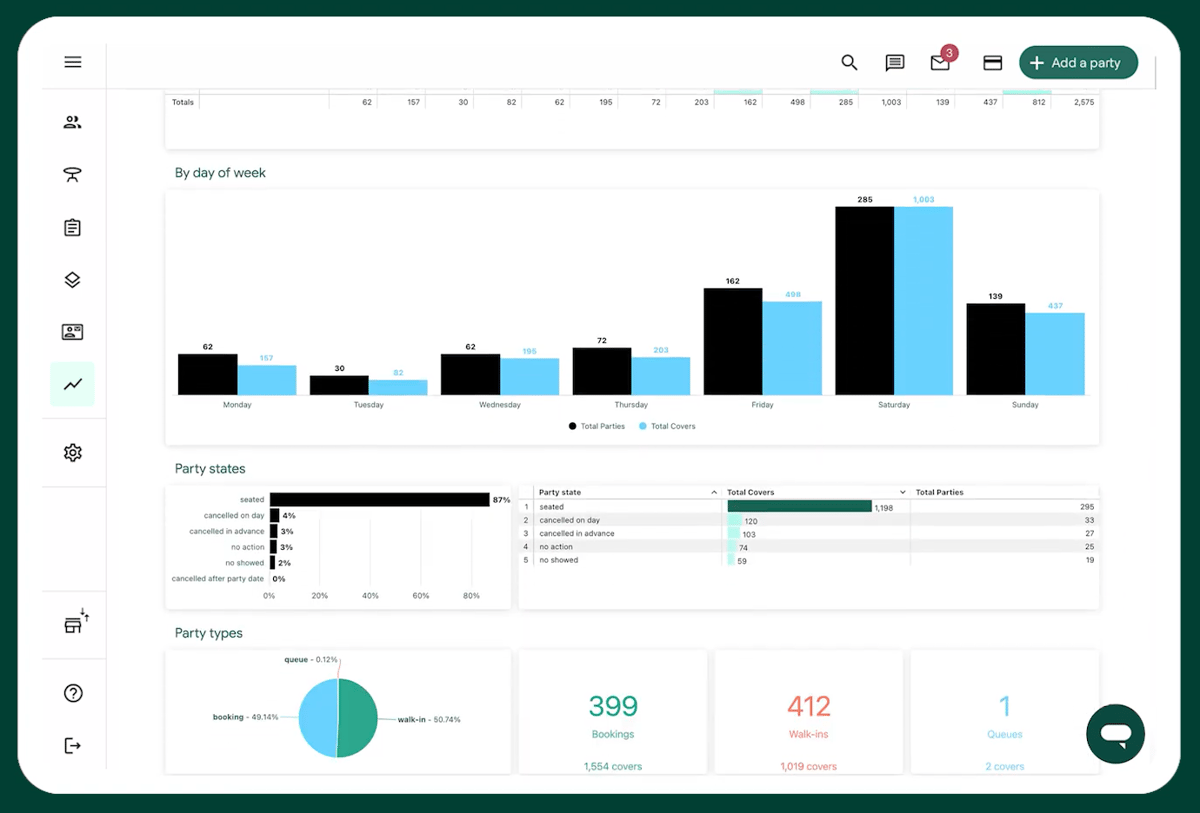Open the guests section in the sidebar
Viewport: 1200px width, 813px height.
(72, 121)
